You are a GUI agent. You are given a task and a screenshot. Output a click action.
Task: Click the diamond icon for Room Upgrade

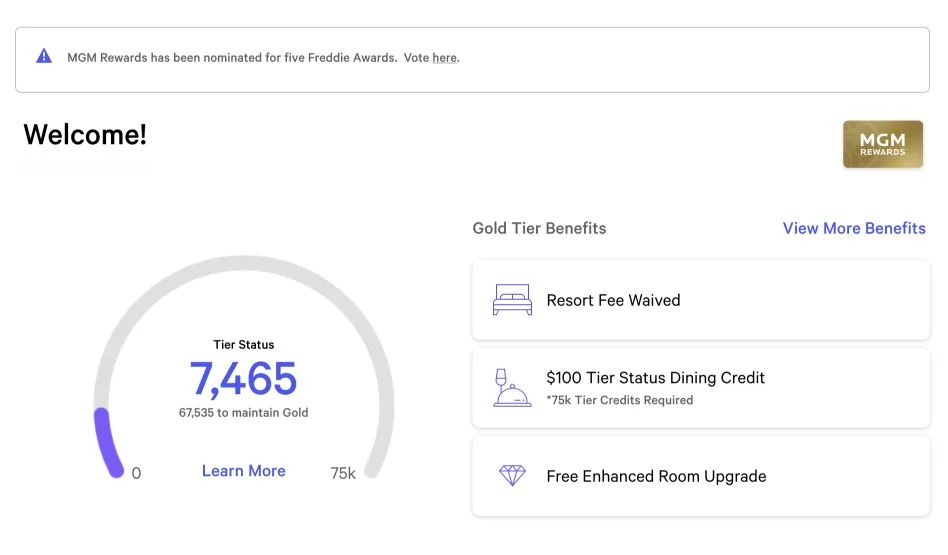tap(512, 476)
